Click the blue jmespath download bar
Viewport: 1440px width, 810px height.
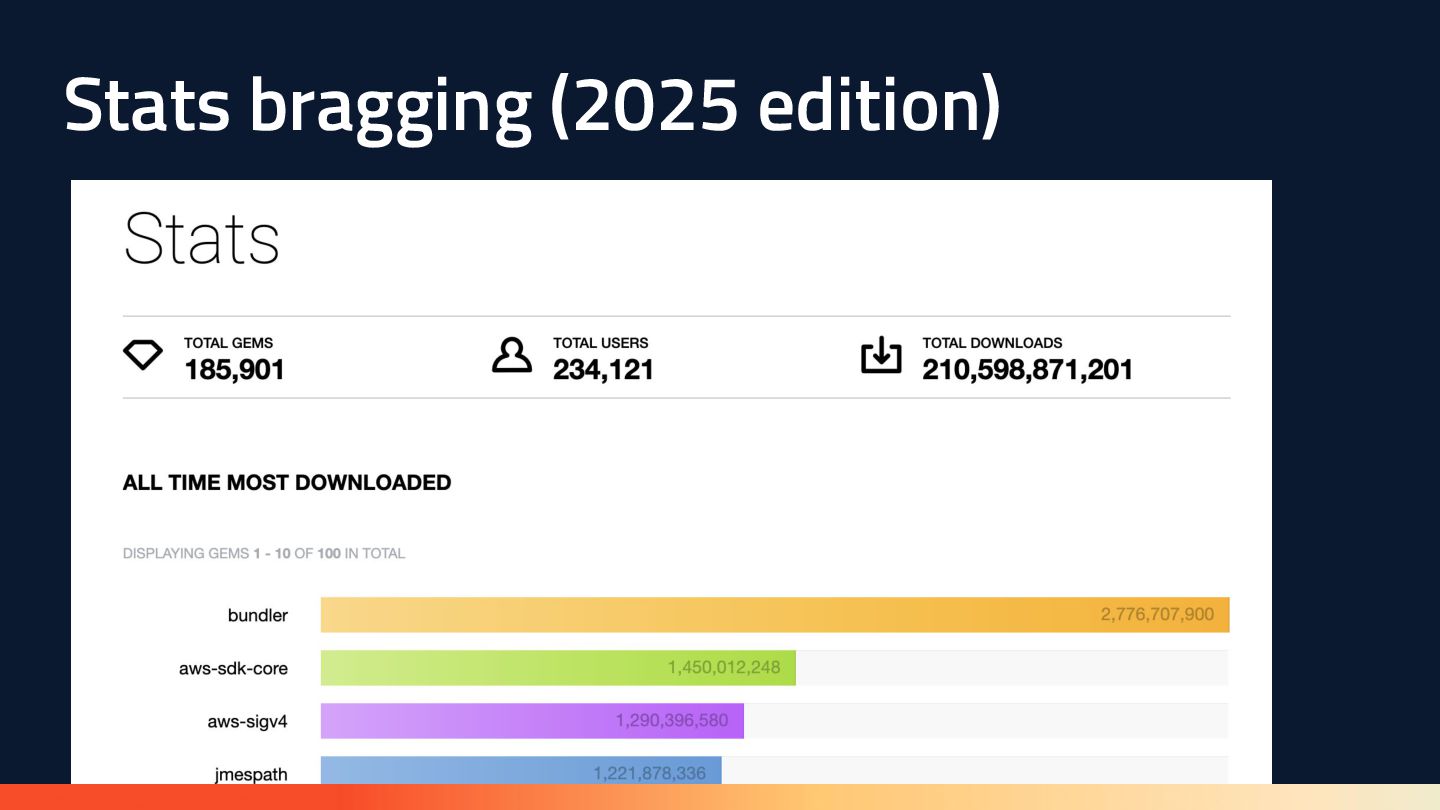[521, 770]
